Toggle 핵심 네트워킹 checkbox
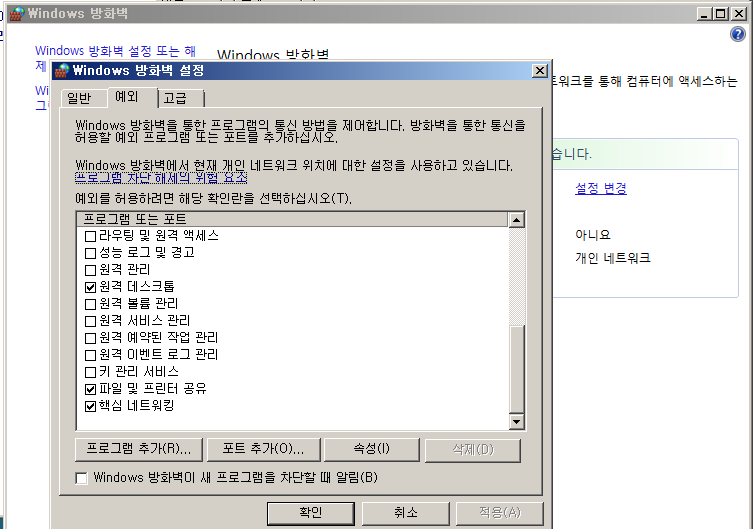 click(90, 406)
